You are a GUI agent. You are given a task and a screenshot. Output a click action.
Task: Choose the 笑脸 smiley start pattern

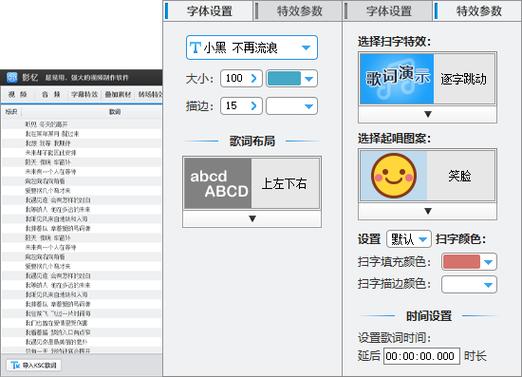(427, 175)
